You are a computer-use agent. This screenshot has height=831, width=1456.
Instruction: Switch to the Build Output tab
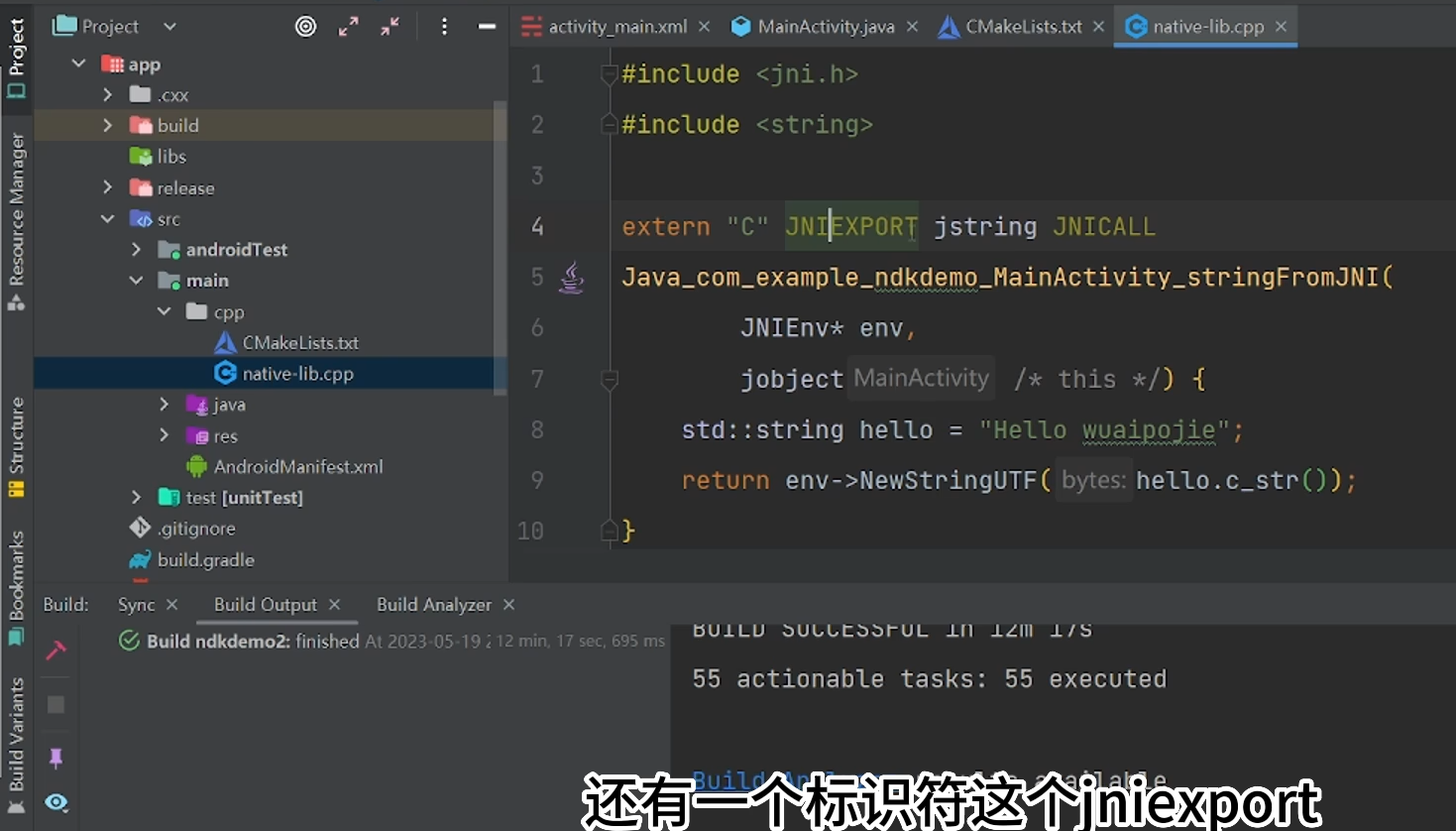click(x=266, y=605)
